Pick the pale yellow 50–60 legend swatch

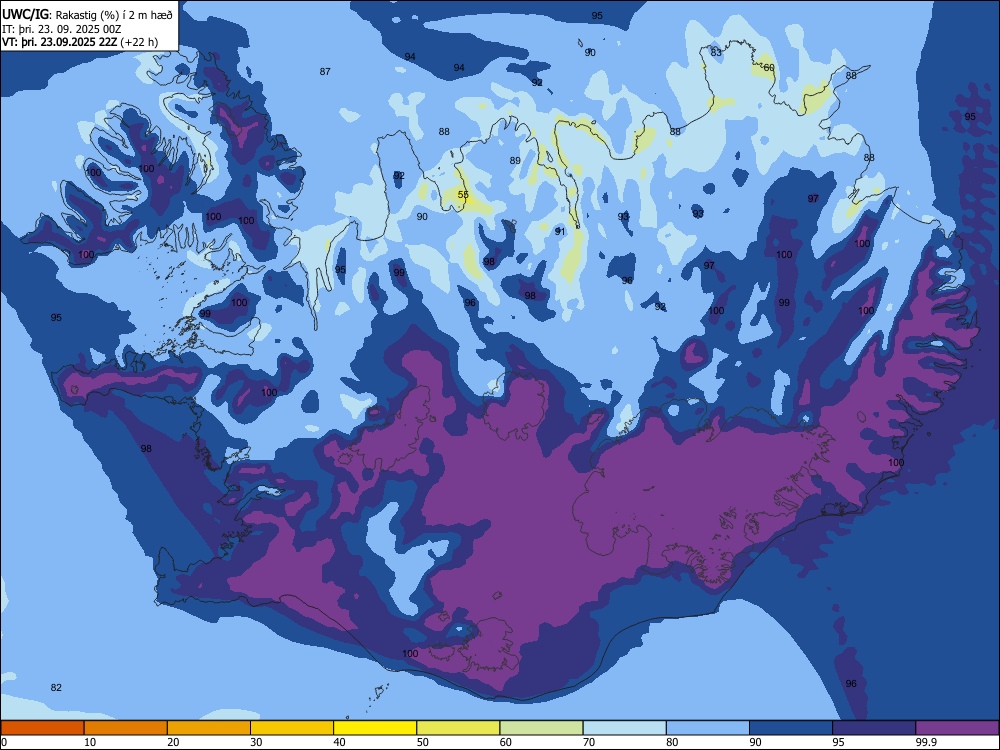point(459,728)
